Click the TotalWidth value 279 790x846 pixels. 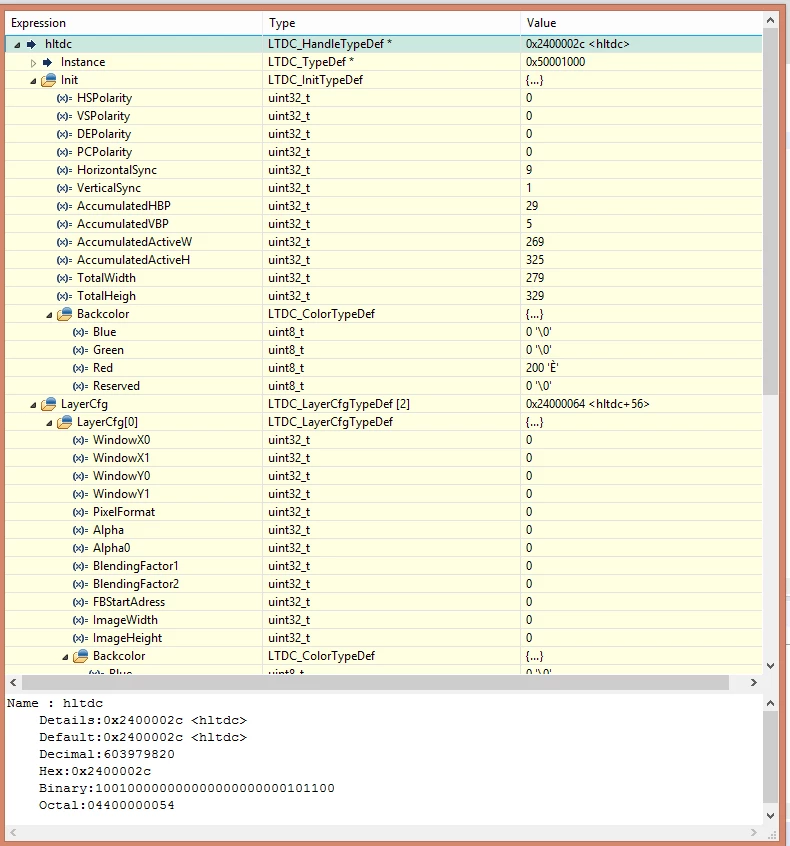[x=535, y=278]
